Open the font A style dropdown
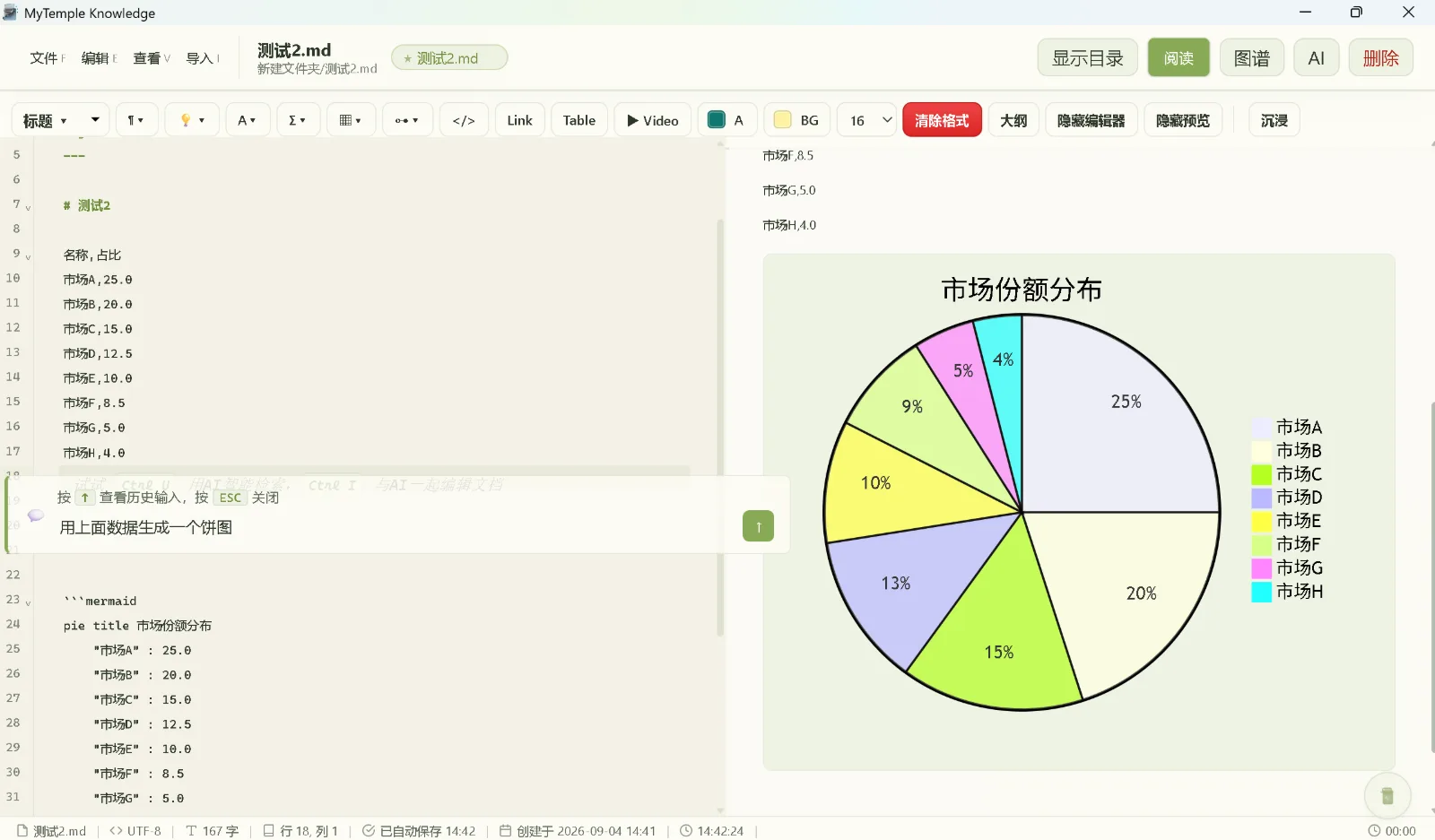This screenshot has height=840, width=1435. click(248, 120)
